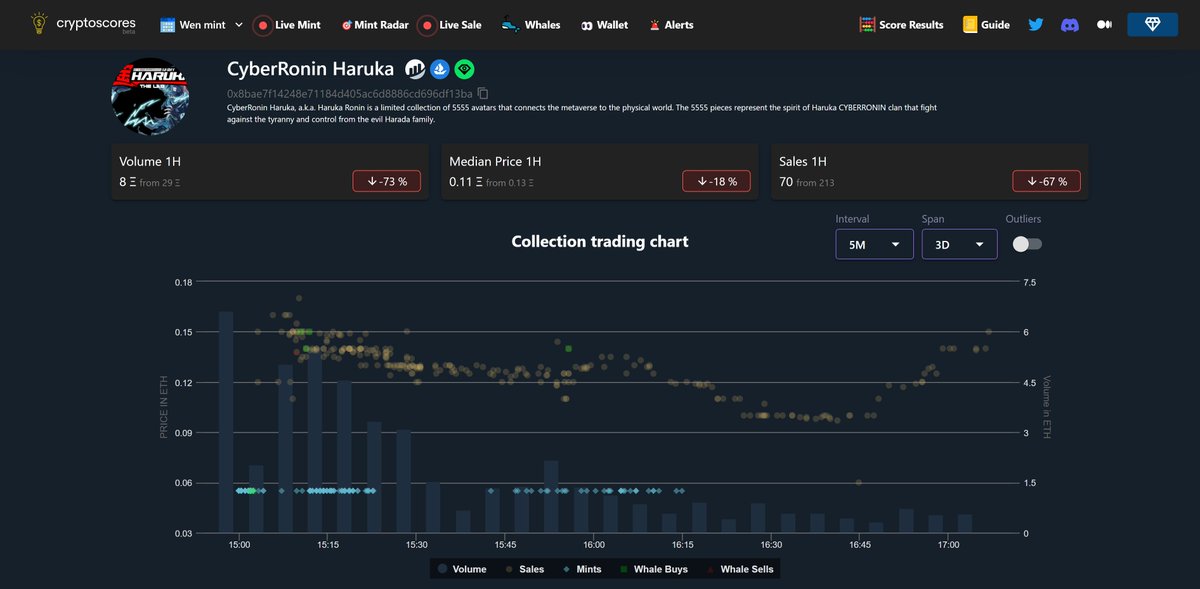Click the -67 % sales change badge
This screenshot has width=1200, height=589.
click(1046, 181)
